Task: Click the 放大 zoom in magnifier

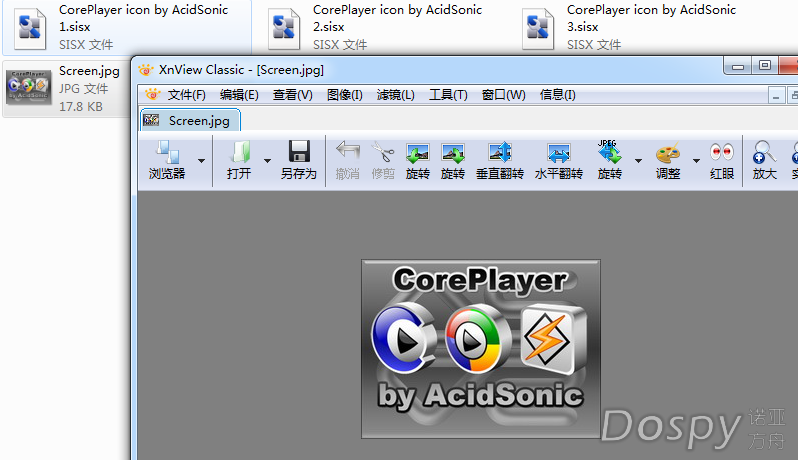Action: (764, 161)
